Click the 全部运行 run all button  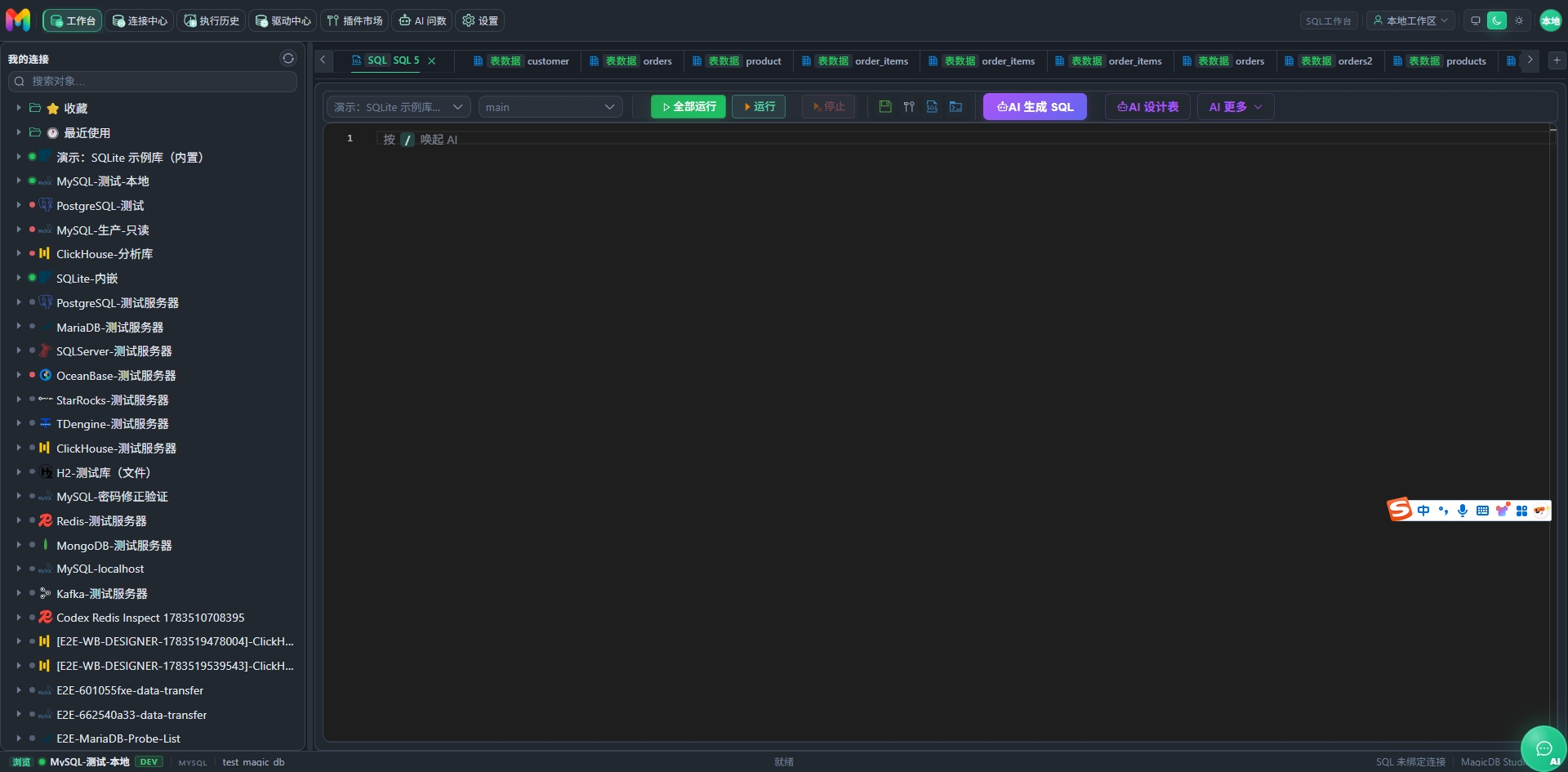(x=688, y=107)
